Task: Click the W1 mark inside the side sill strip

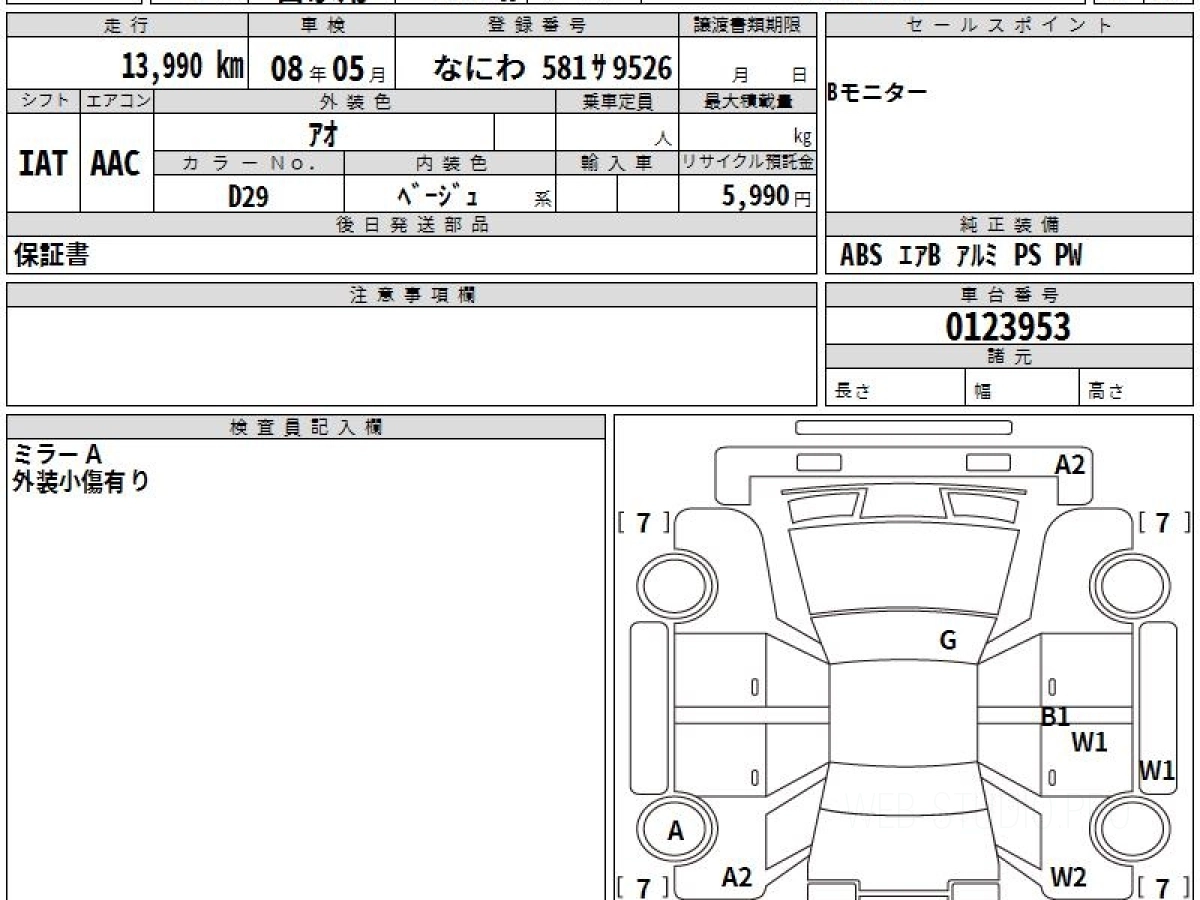Action: point(1157,771)
